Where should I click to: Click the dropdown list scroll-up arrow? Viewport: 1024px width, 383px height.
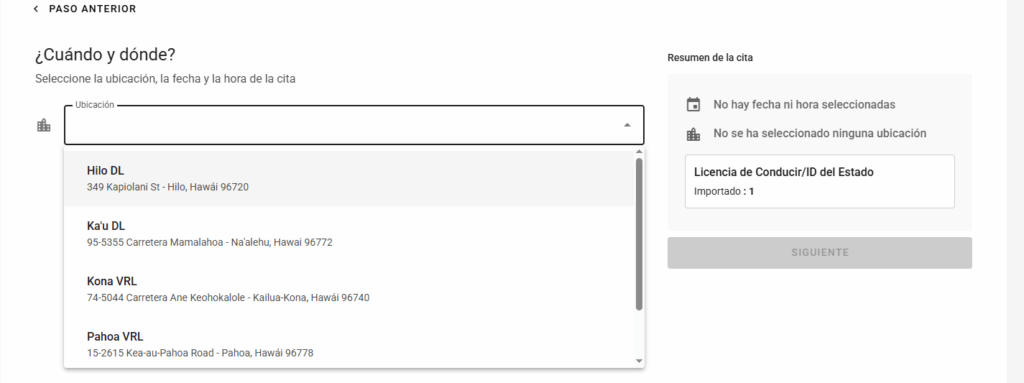[639, 152]
